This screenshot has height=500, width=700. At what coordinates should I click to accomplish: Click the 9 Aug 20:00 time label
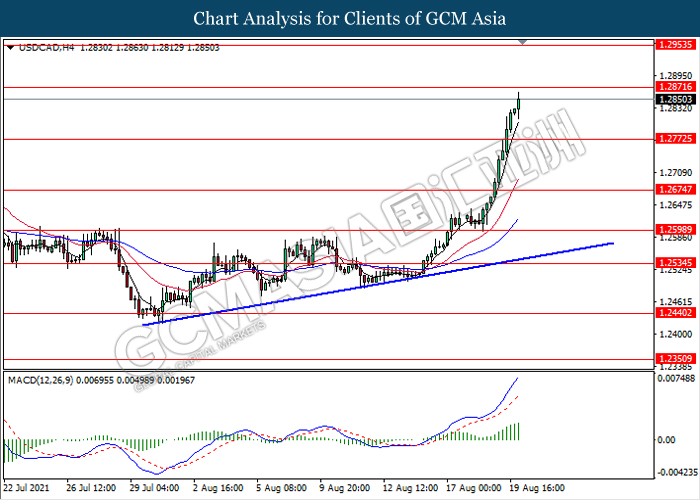[x=345, y=488]
